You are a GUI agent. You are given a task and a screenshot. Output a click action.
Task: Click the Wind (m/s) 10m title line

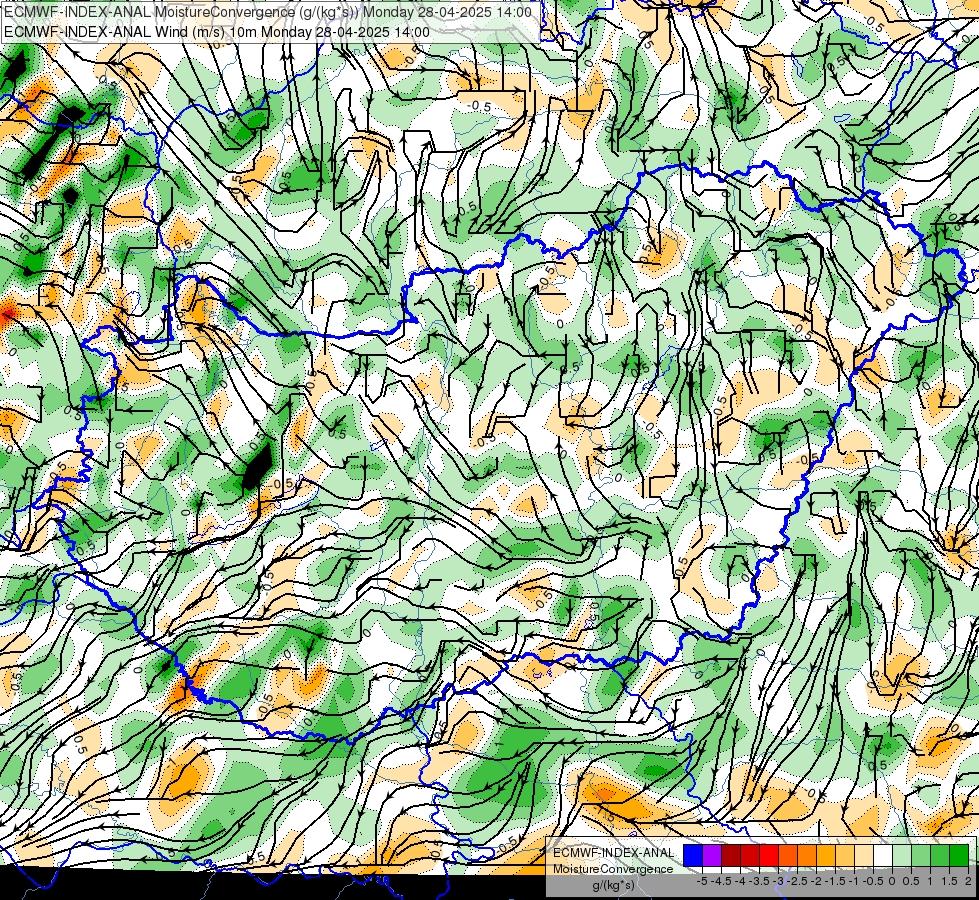pos(217,31)
